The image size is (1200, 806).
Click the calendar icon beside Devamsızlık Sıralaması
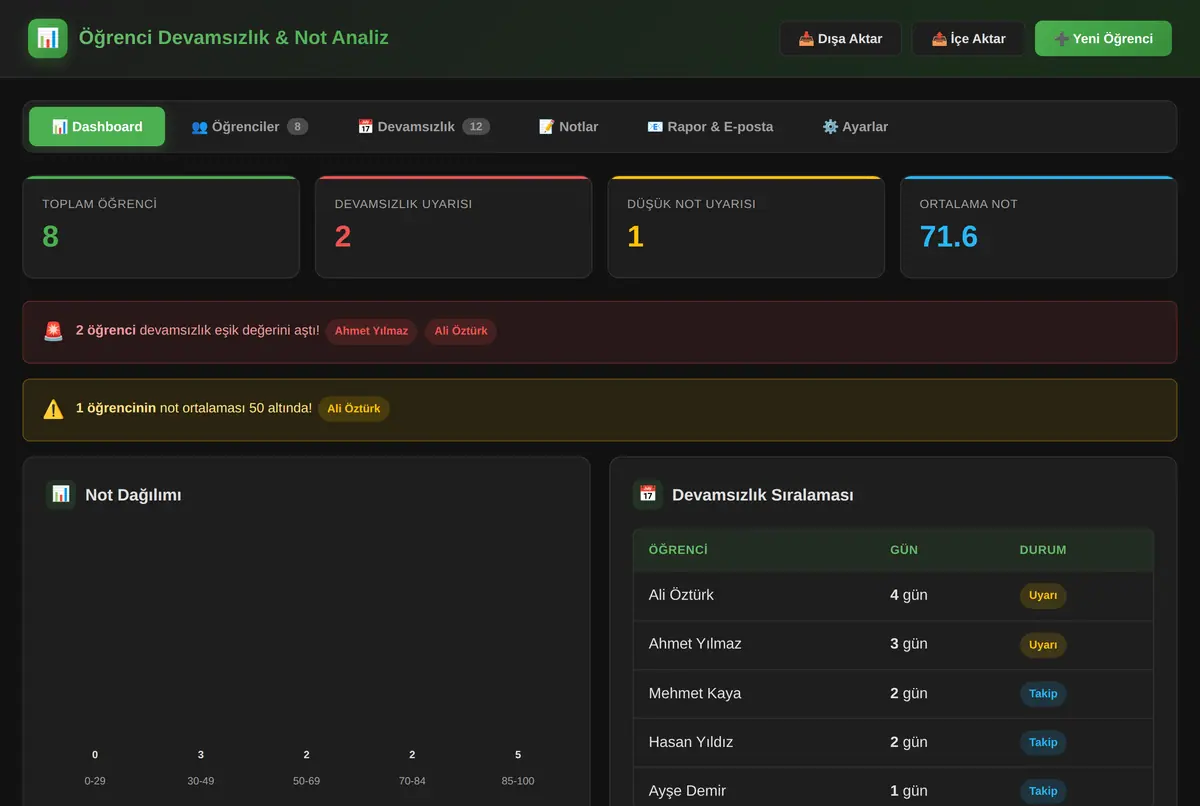click(x=648, y=494)
